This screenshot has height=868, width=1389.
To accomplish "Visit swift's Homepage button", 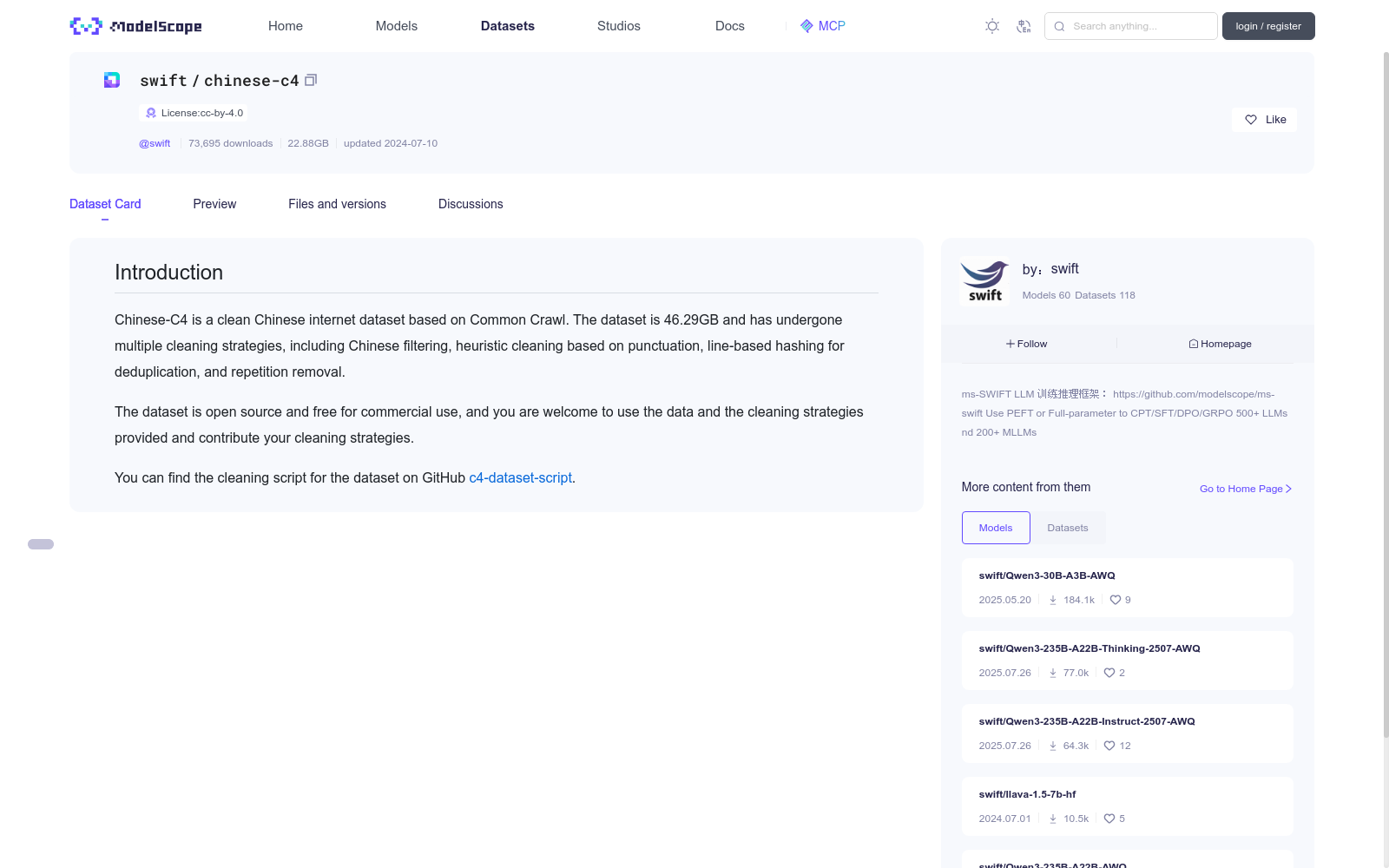I will click(1221, 344).
